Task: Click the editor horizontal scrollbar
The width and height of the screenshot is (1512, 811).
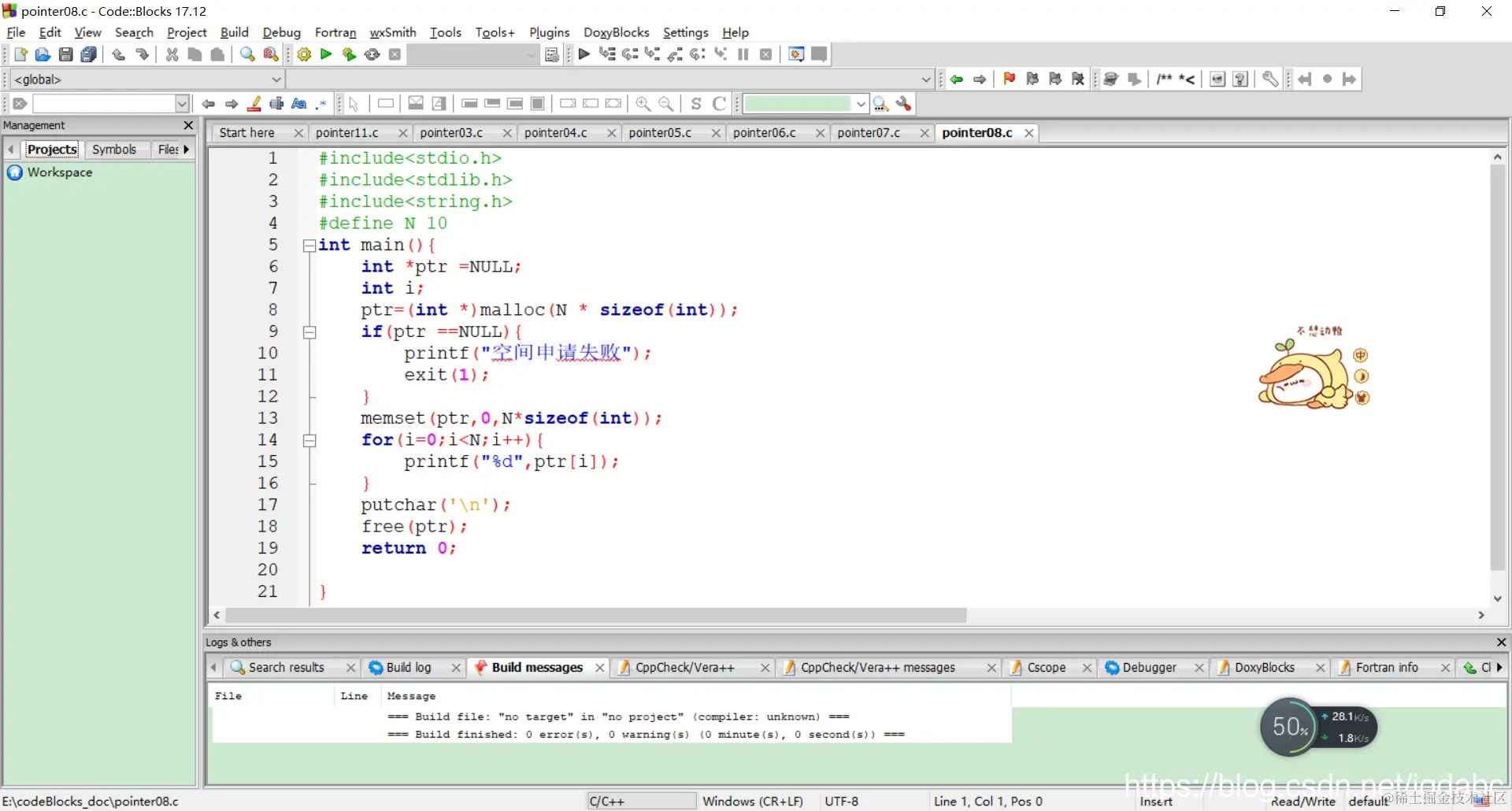Action: 595,615
